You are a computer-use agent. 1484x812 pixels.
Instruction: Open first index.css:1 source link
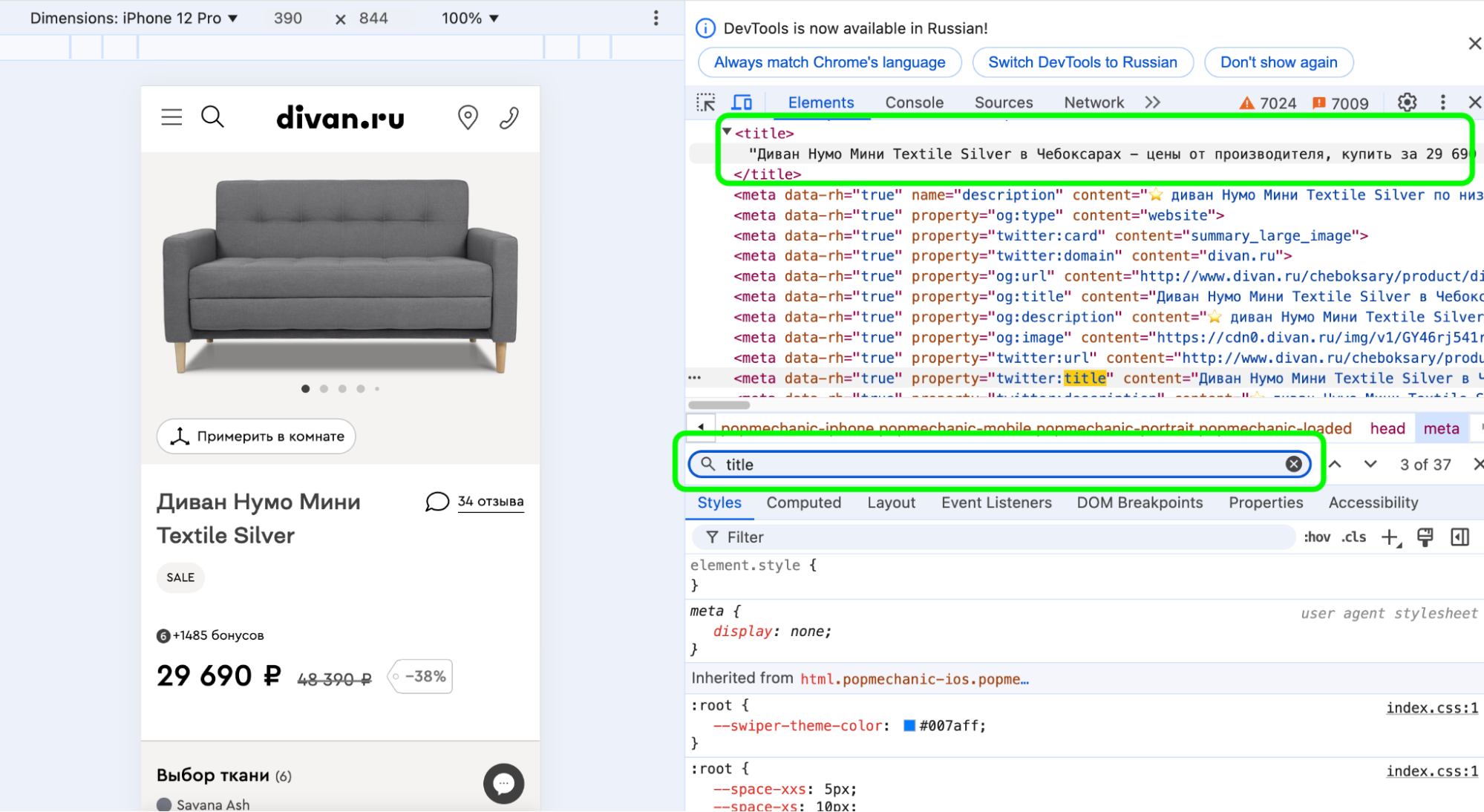(x=1432, y=708)
